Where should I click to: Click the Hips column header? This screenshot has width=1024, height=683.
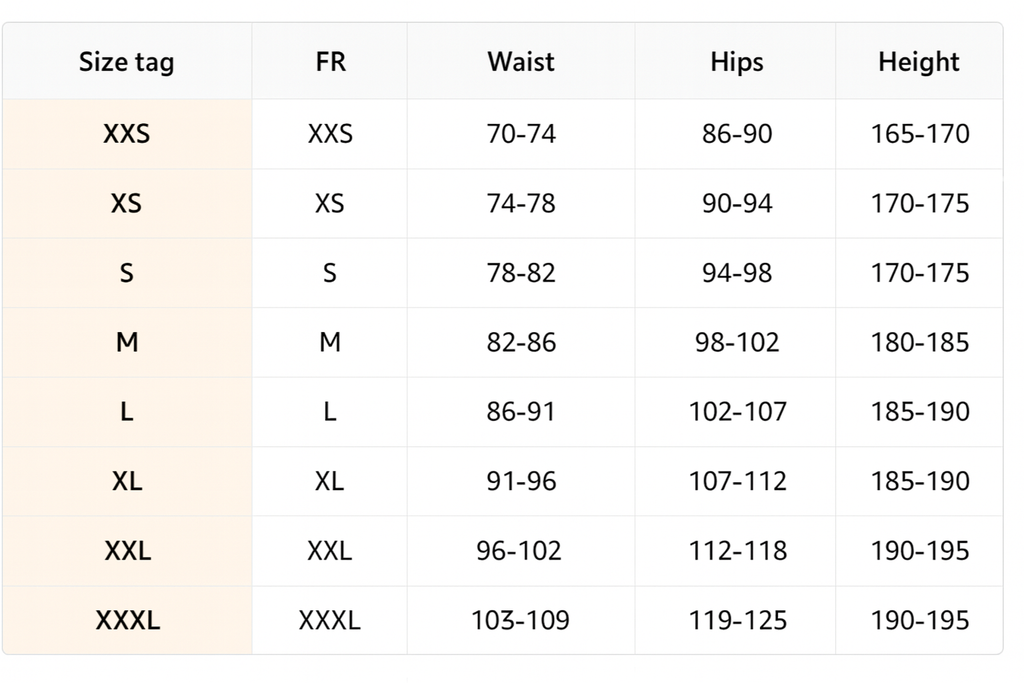coord(737,62)
